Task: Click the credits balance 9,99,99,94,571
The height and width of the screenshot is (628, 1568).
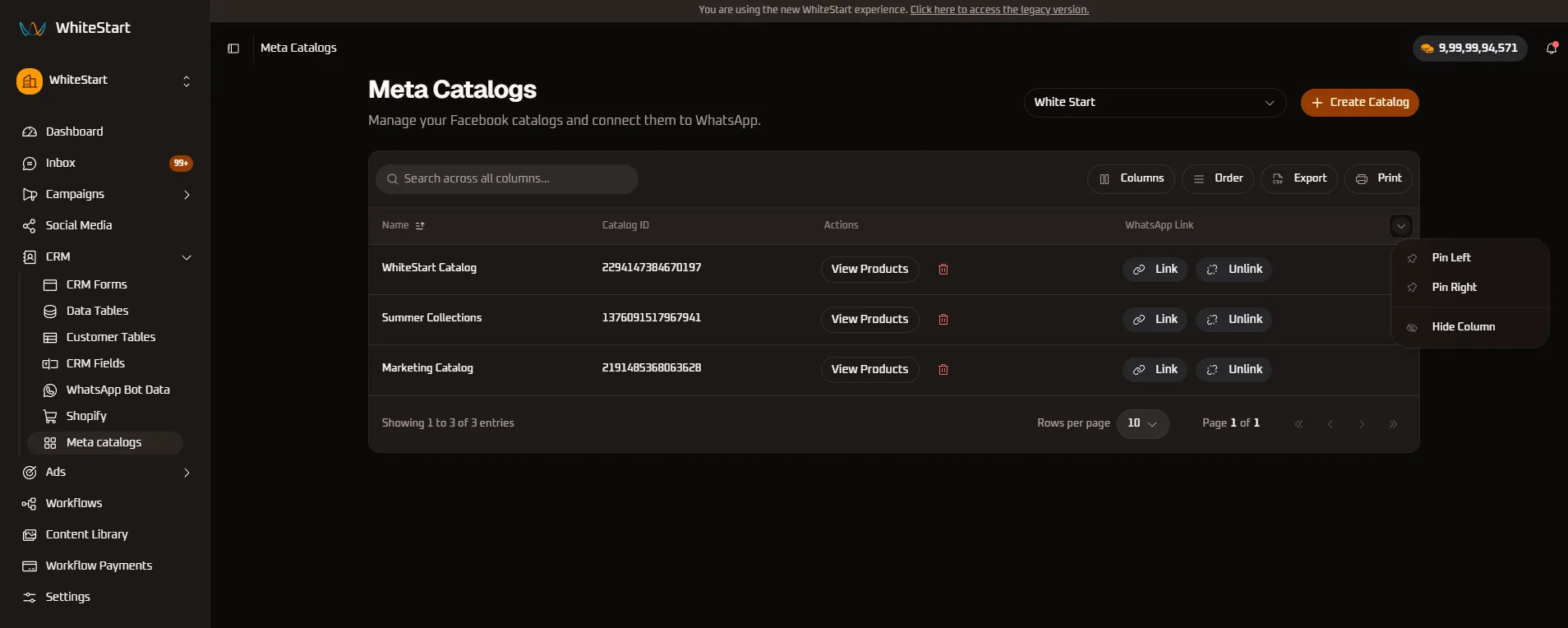Action: tap(1469, 48)
